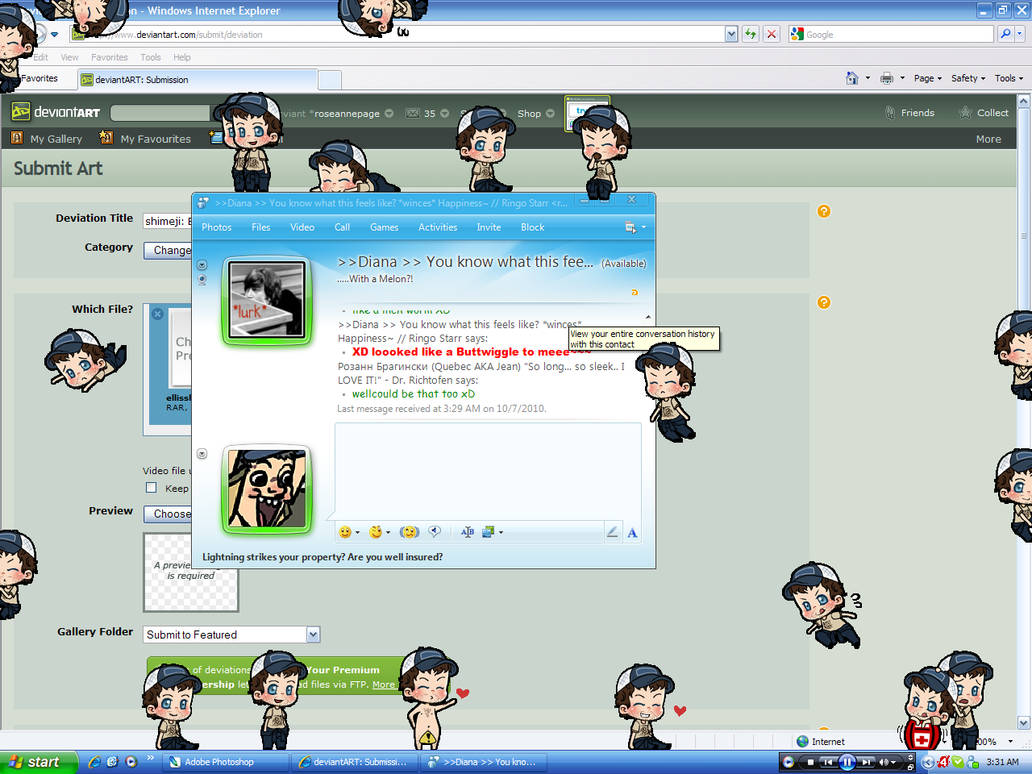Open Activities in the chat window menu

pyautogui.click(x=438, y=227)
